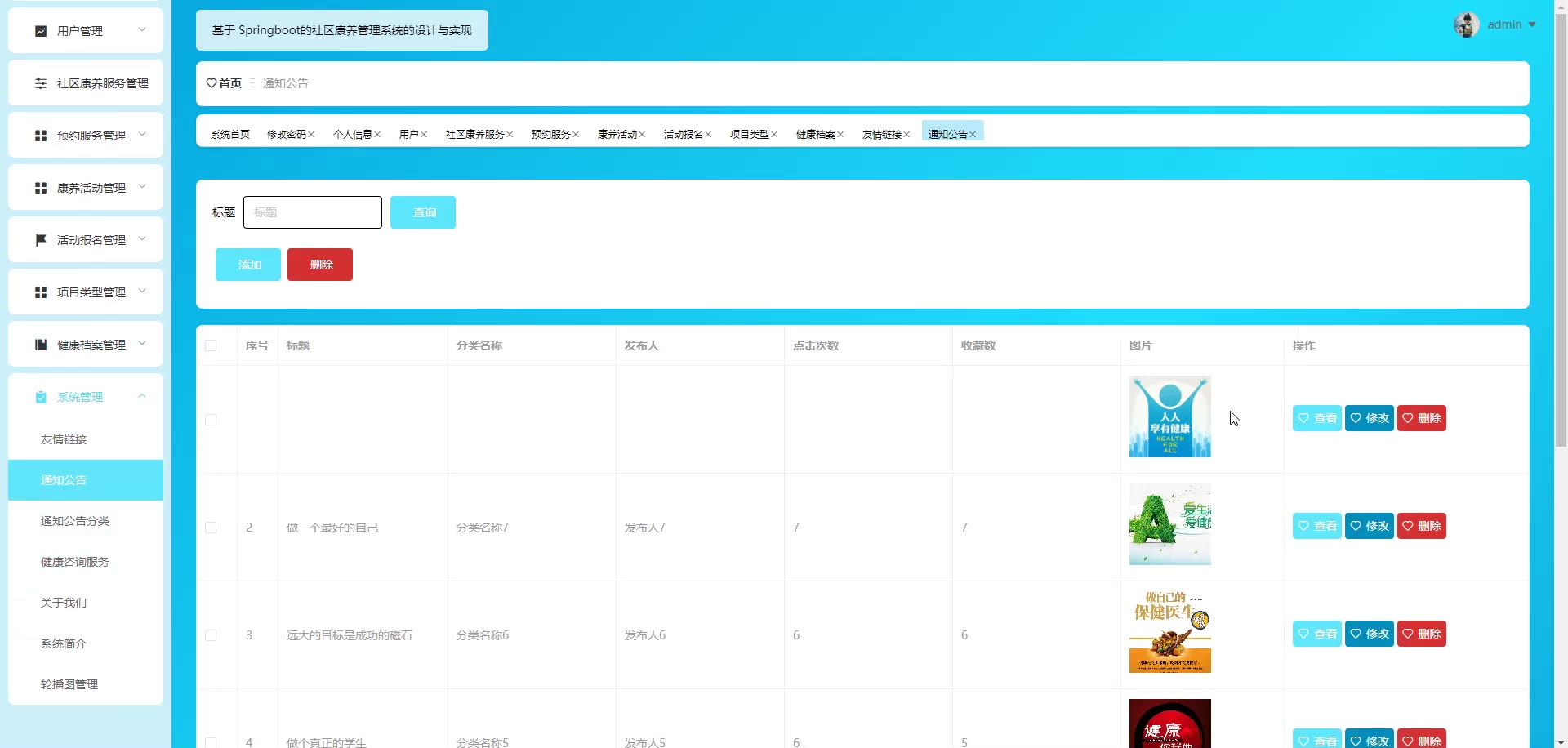1568x748 pixels.
Task: Click the 预约服务管理 grid icon
Action: pyautogui.click(x=41, y=136)
